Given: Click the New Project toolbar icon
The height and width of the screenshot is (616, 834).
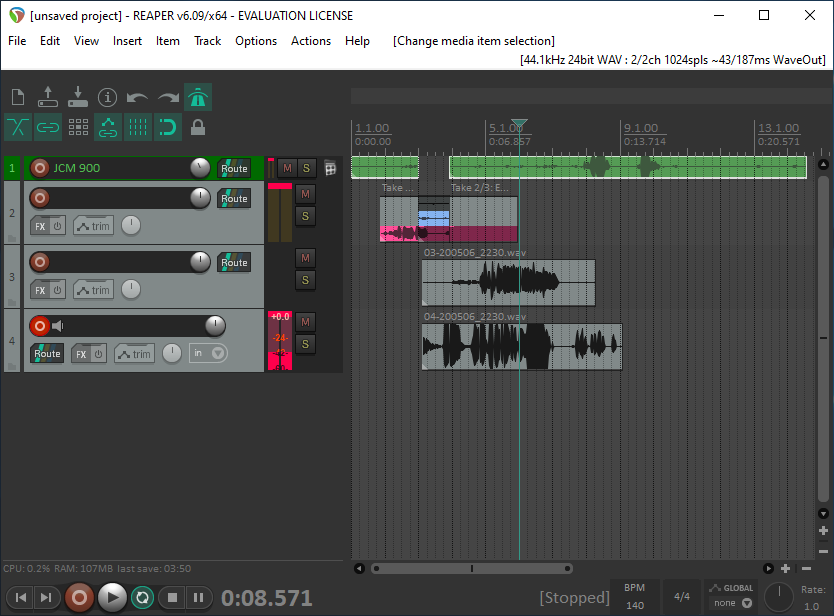Looking at the screenshot, I should pos(18,97).
